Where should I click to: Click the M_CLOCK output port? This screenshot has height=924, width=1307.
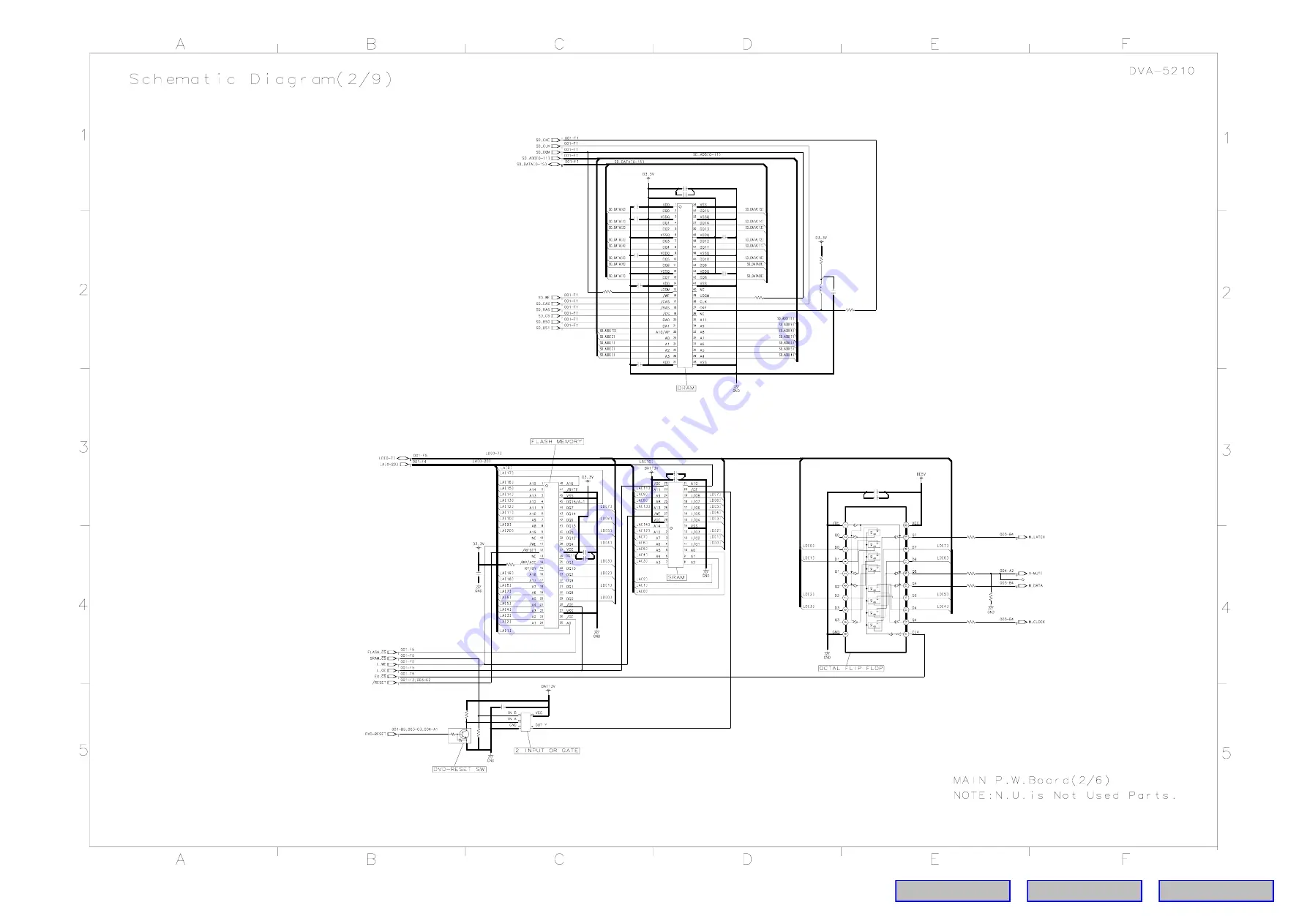coord(1022,622)
